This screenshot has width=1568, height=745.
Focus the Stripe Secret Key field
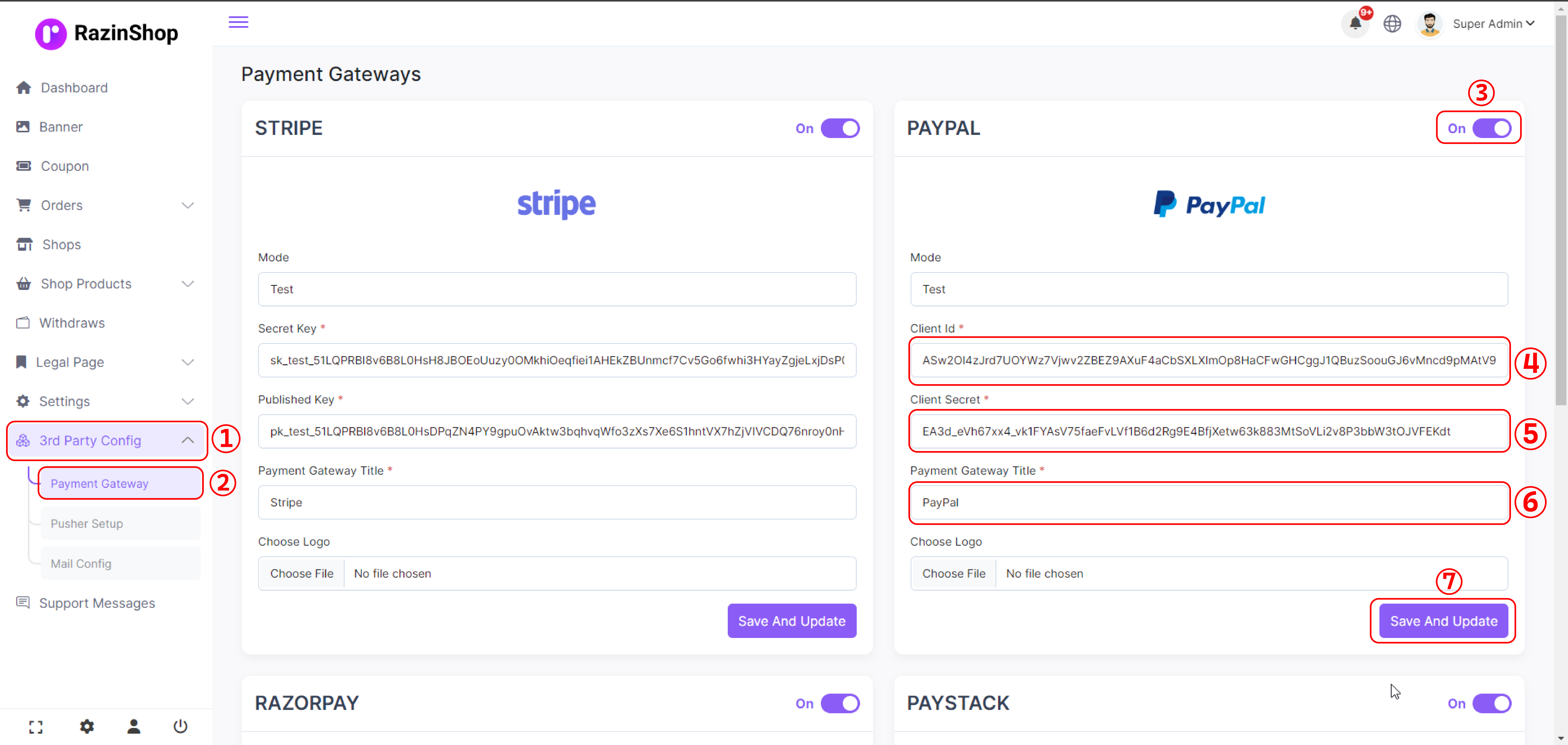[557, 360]
